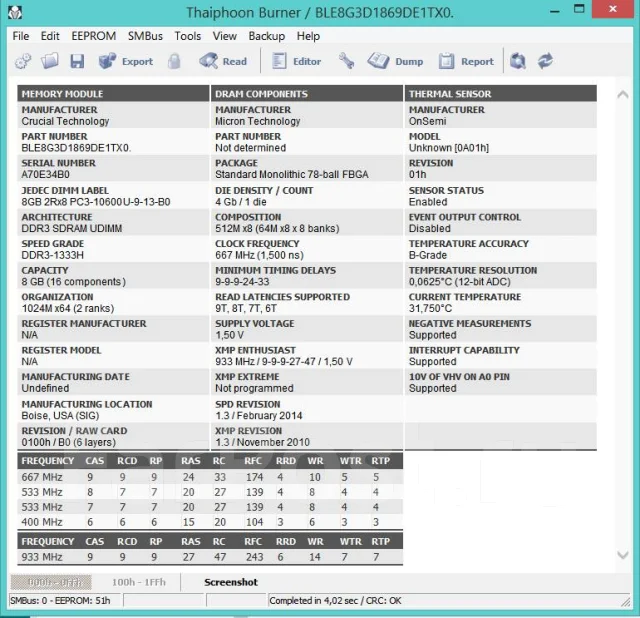Image resolution: width=640 pixels, height=618 pixels.
Task: Click capacity 8 GB (16 components)
Action: [73, 282]
